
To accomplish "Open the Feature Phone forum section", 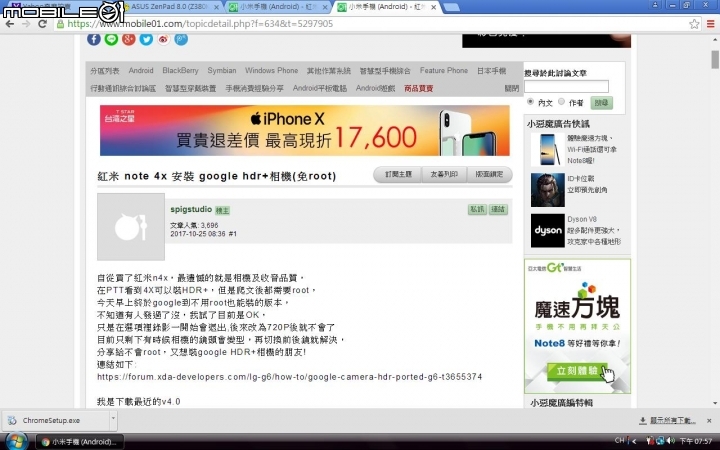I will [x=444, y=70].
